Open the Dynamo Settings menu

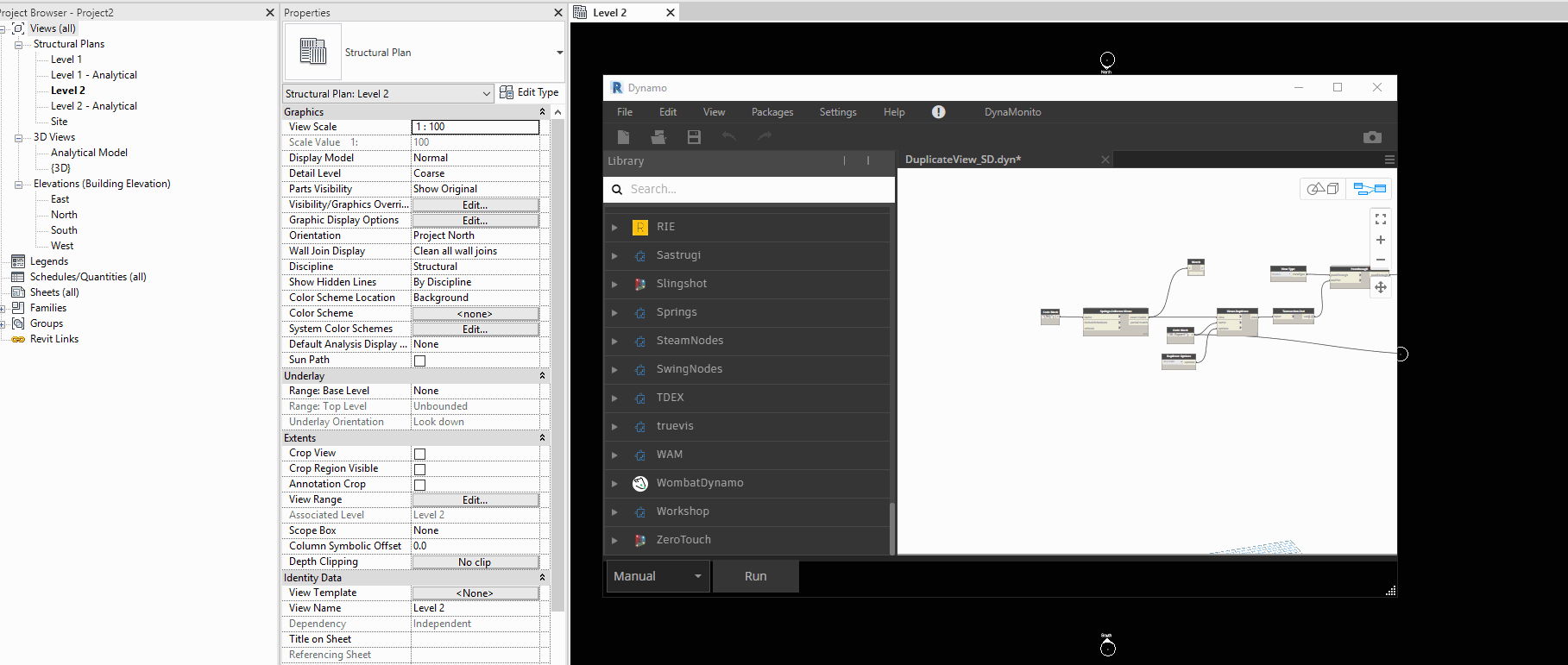pos(838,112)
